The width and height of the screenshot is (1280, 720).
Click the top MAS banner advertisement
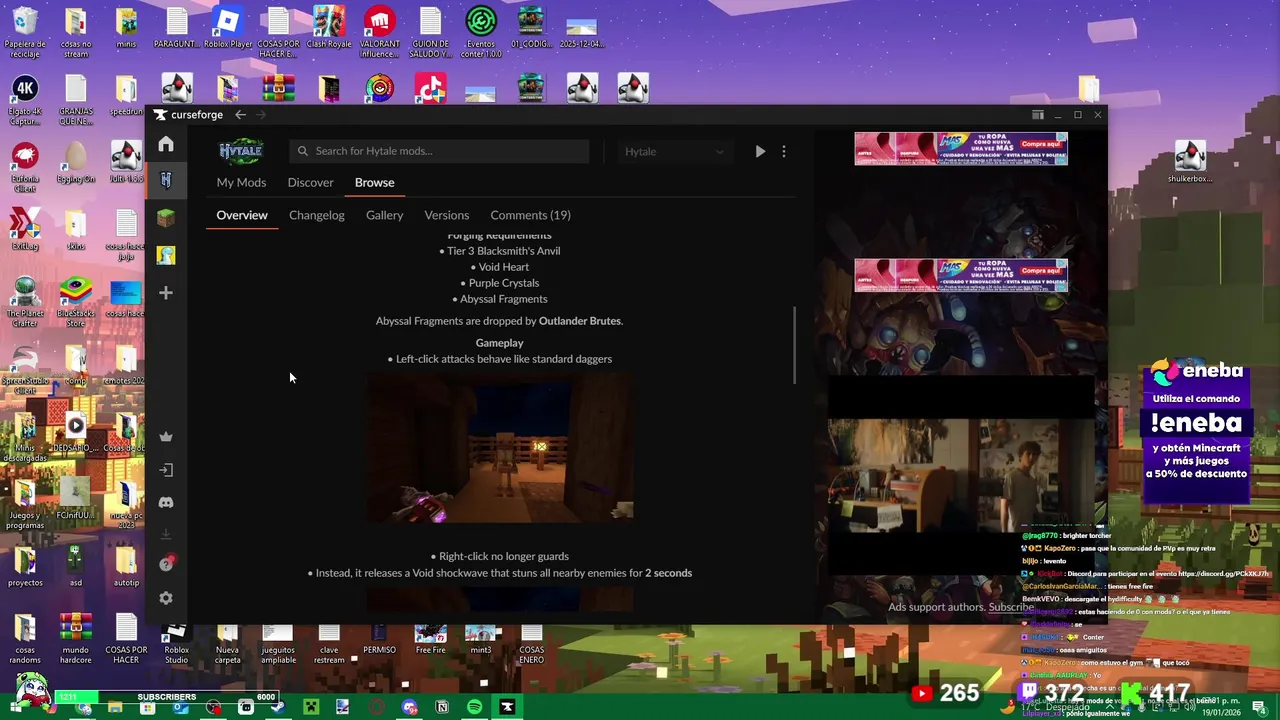pos(961,148)
